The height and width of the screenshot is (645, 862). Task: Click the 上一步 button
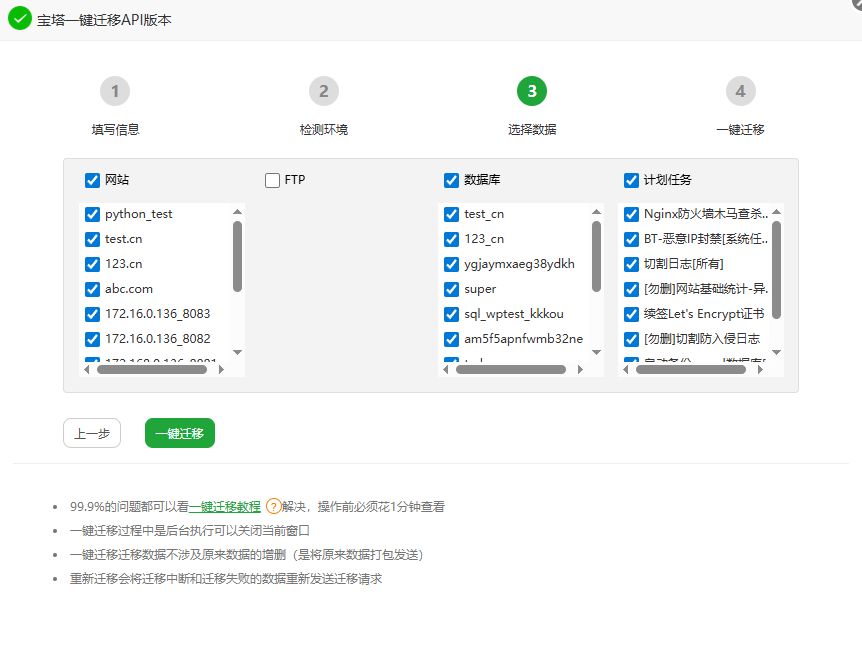[91, 433]
